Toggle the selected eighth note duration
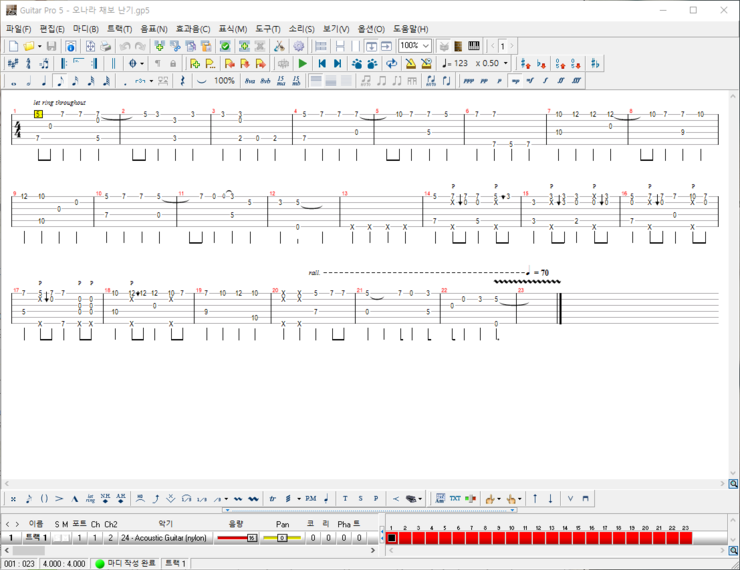 [60, 81]
